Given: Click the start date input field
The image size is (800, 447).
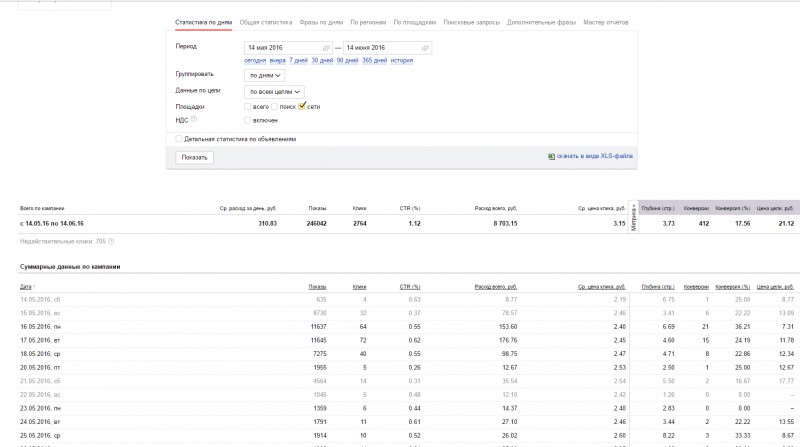Looking at the screenshot, I should [x=280, y=47].
